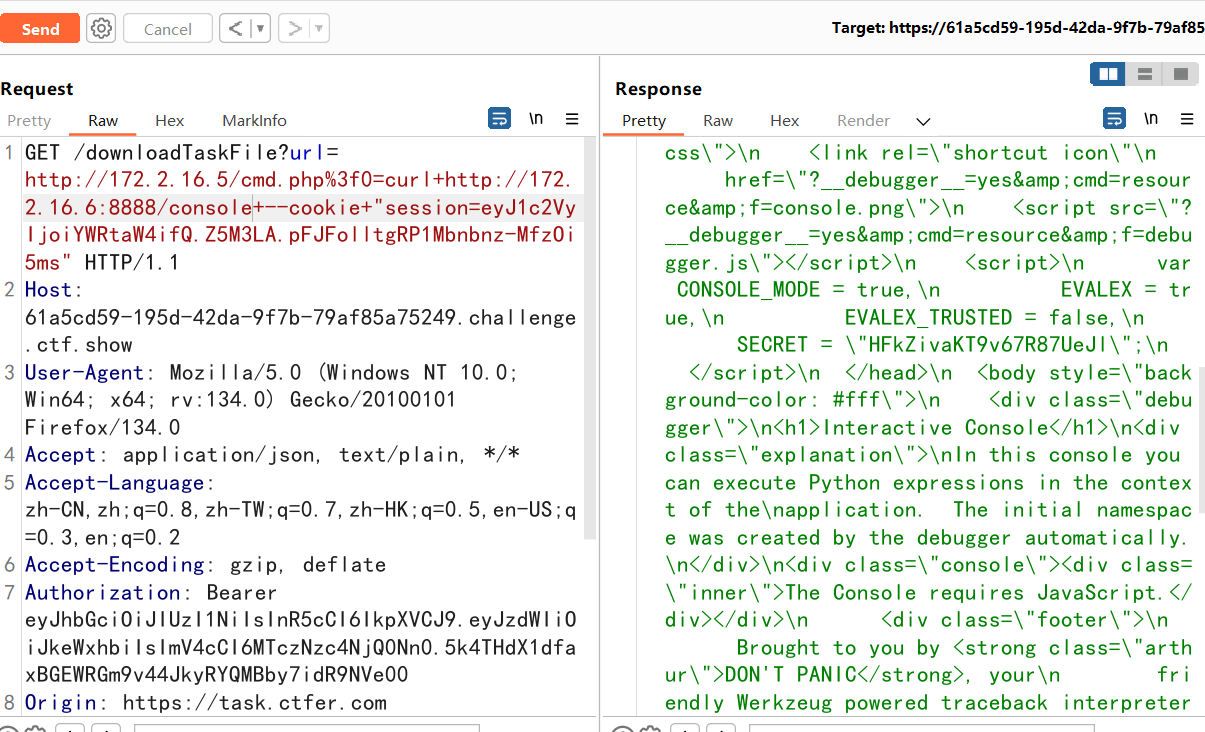Screen dimensions: 1205x732
Task: Open the Request panel hamburger menu
Action: (572, 119)
